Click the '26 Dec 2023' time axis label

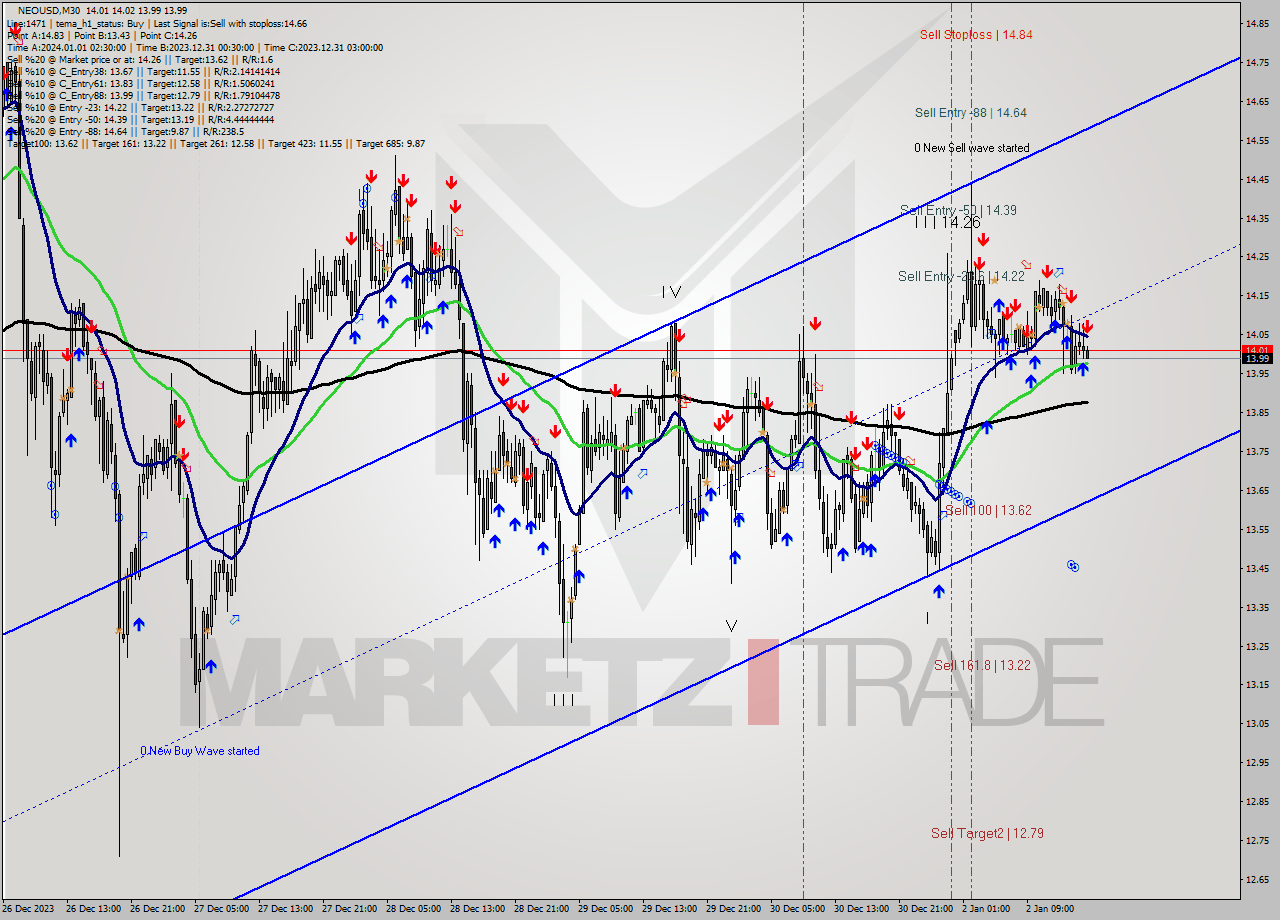(x=28, y=909)
